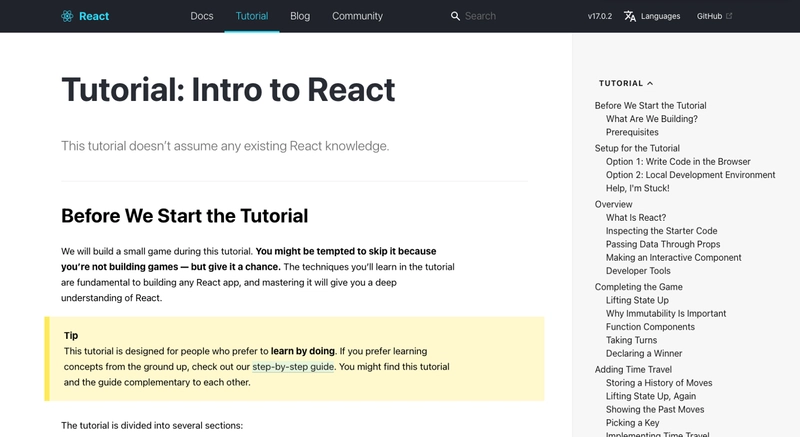Go to Adding Time Travel section

coord(633,370)
